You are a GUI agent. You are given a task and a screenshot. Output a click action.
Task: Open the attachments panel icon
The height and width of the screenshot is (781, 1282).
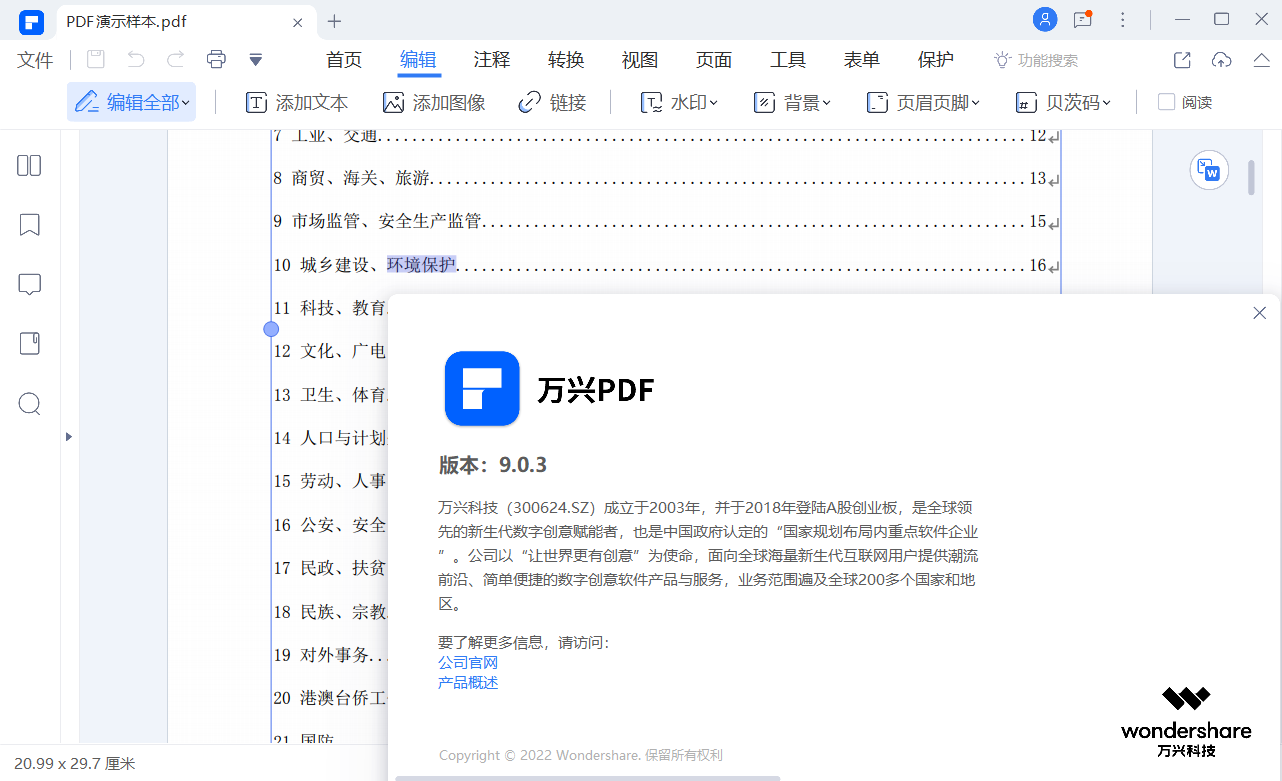(x=29, y=344)
